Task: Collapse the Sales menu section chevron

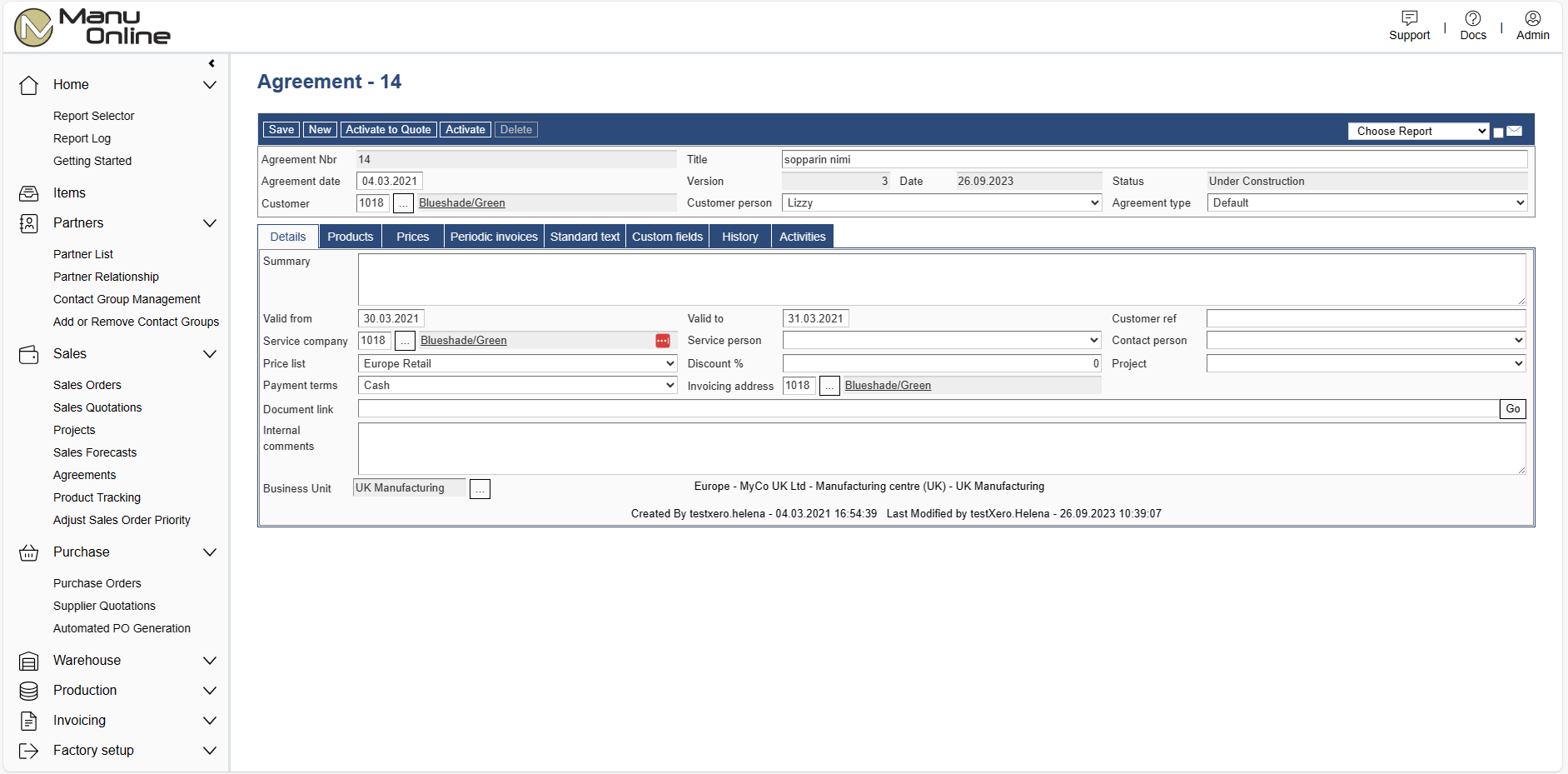Action: (210, 354)
